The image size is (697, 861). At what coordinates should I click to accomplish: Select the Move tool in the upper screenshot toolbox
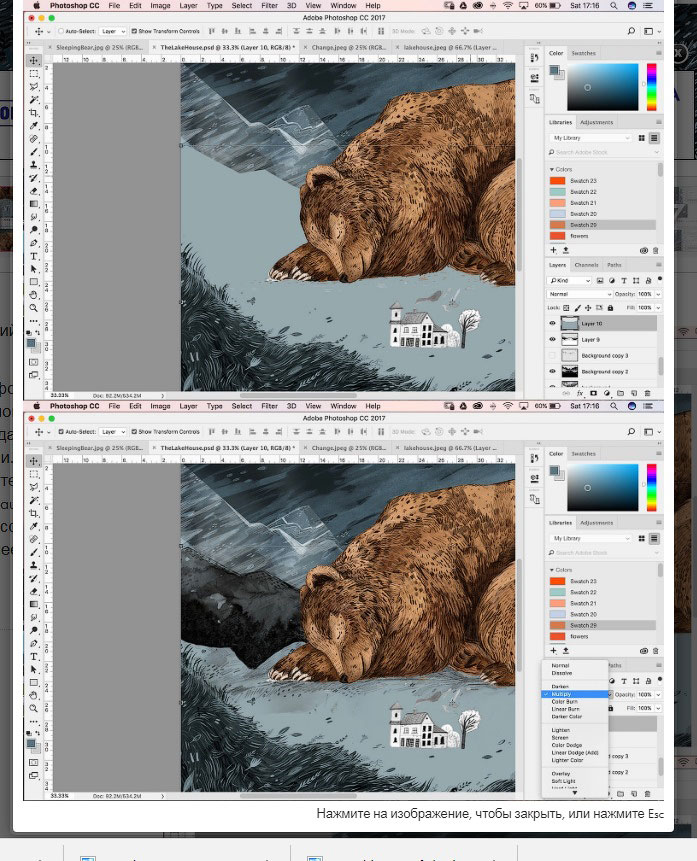click(34, 60)
